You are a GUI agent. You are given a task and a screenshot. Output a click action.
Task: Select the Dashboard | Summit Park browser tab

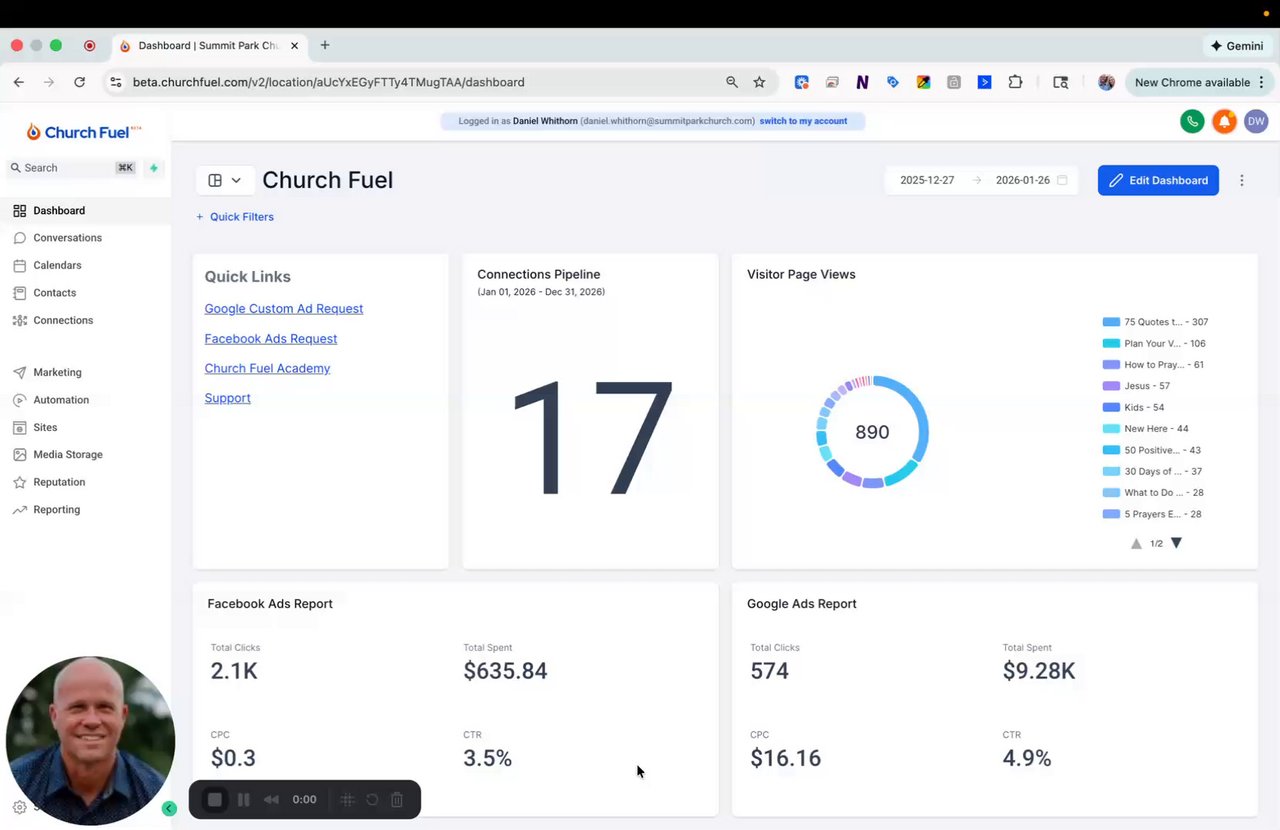pos(210,46)
